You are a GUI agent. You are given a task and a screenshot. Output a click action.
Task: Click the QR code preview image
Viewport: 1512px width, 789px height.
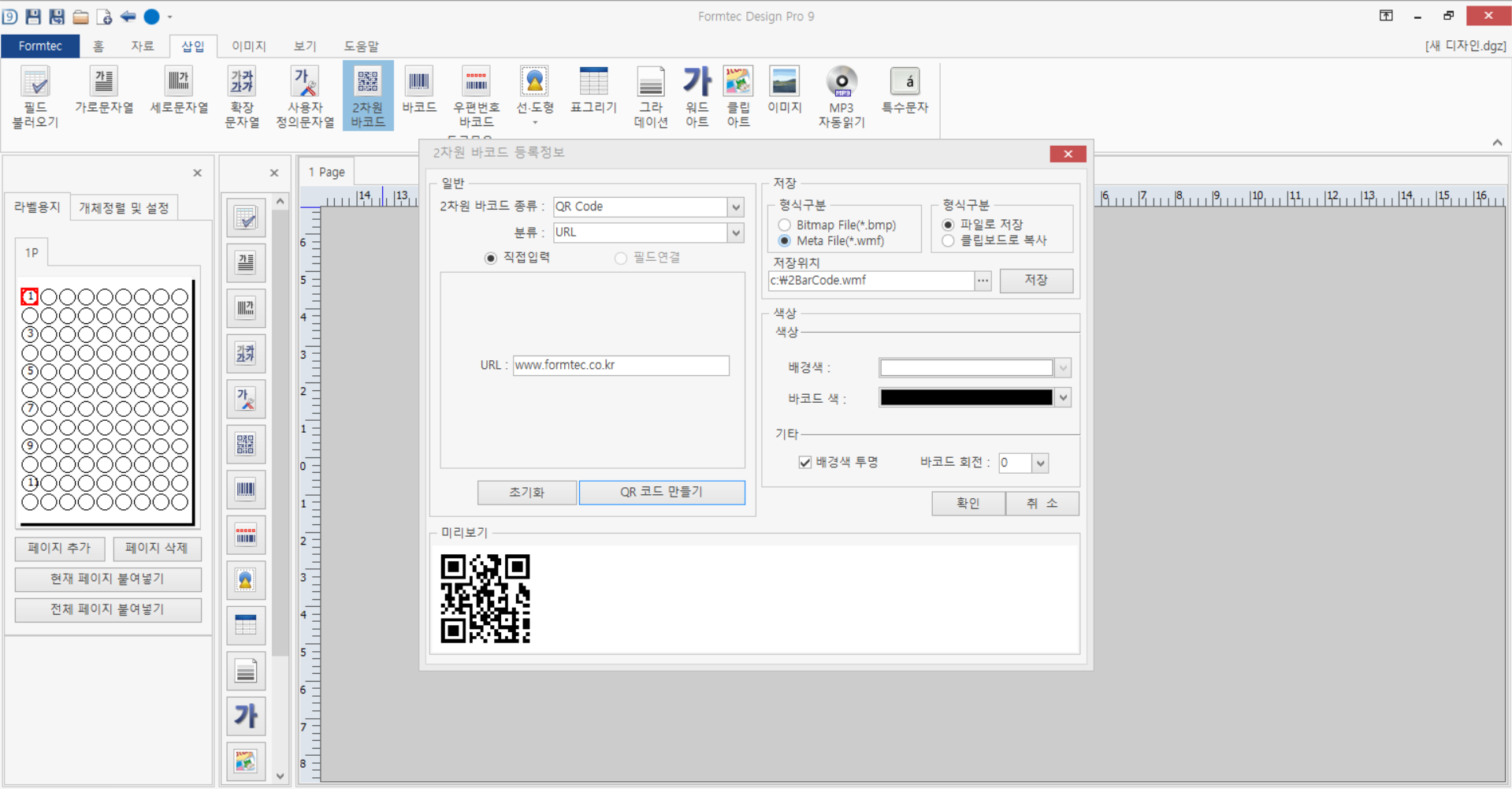pos(485,598)
